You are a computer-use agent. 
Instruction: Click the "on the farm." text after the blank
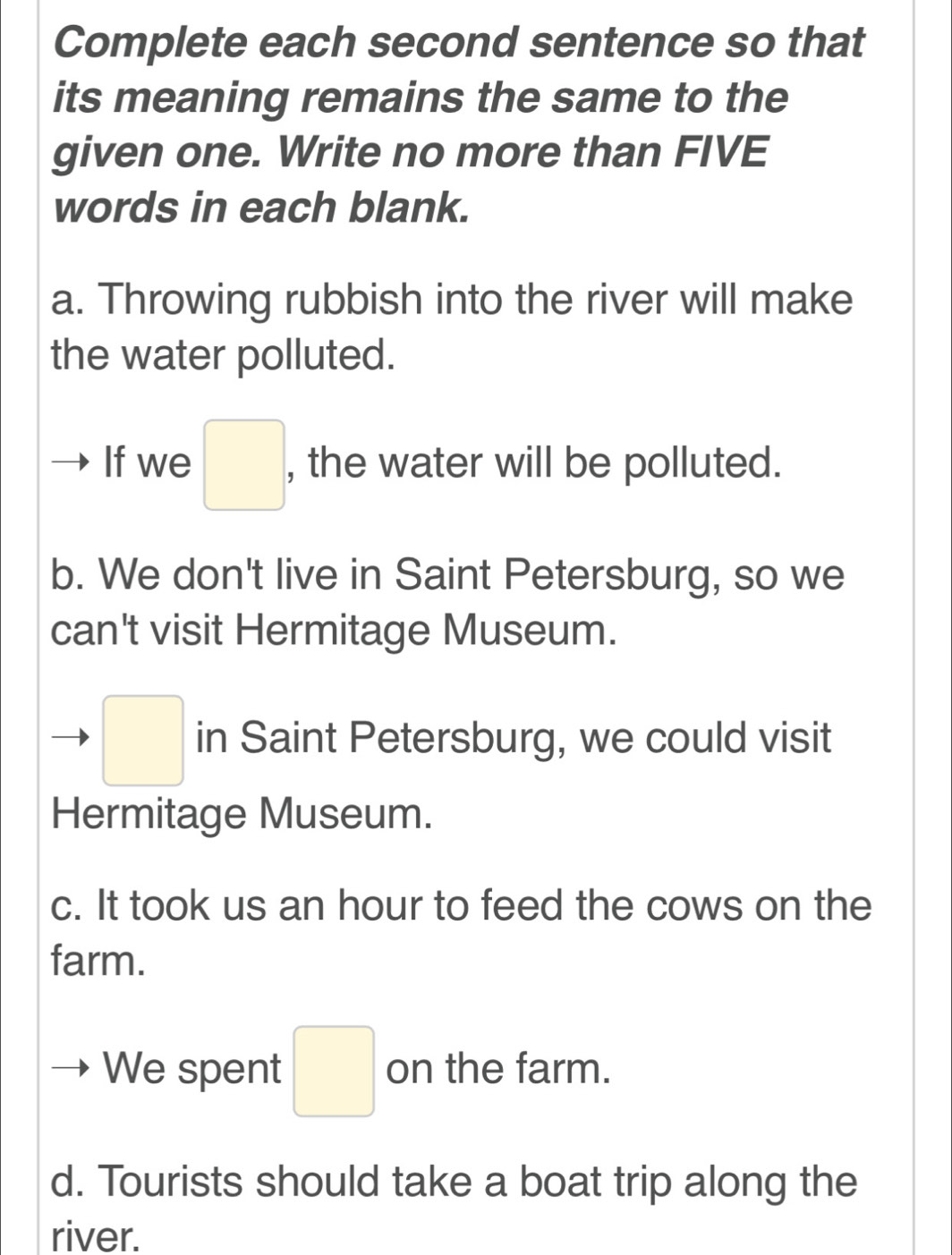coord(499,1070)
